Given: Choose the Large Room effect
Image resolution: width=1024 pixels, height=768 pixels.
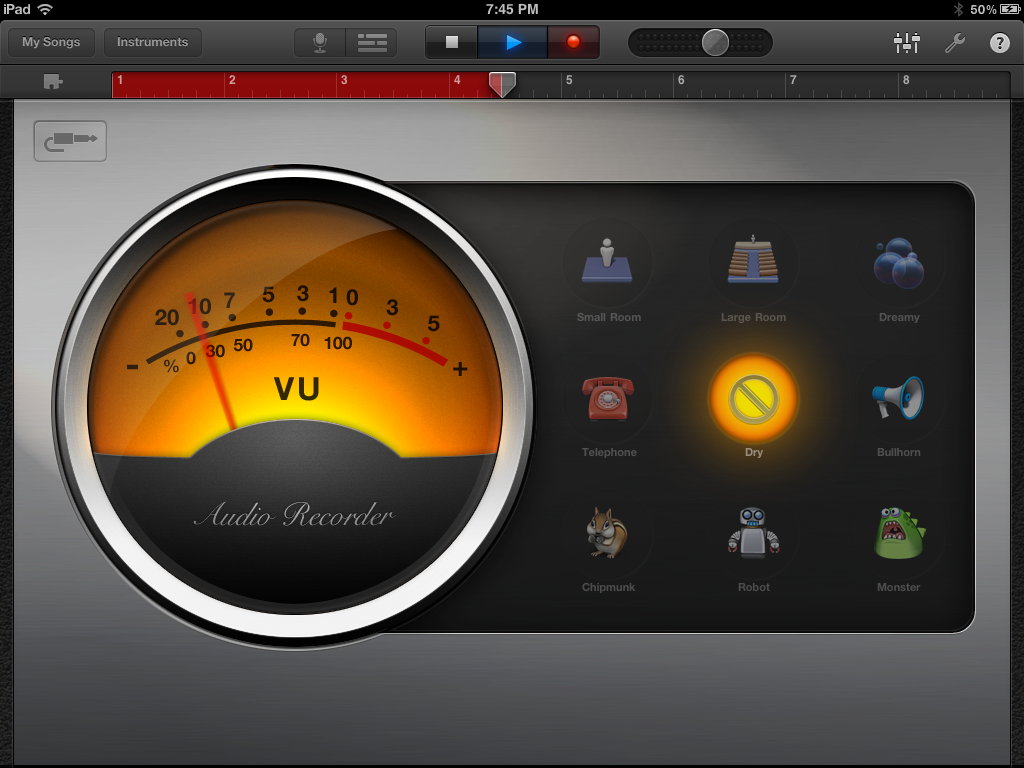Looking at the screenshot, I should click(753, 262).
